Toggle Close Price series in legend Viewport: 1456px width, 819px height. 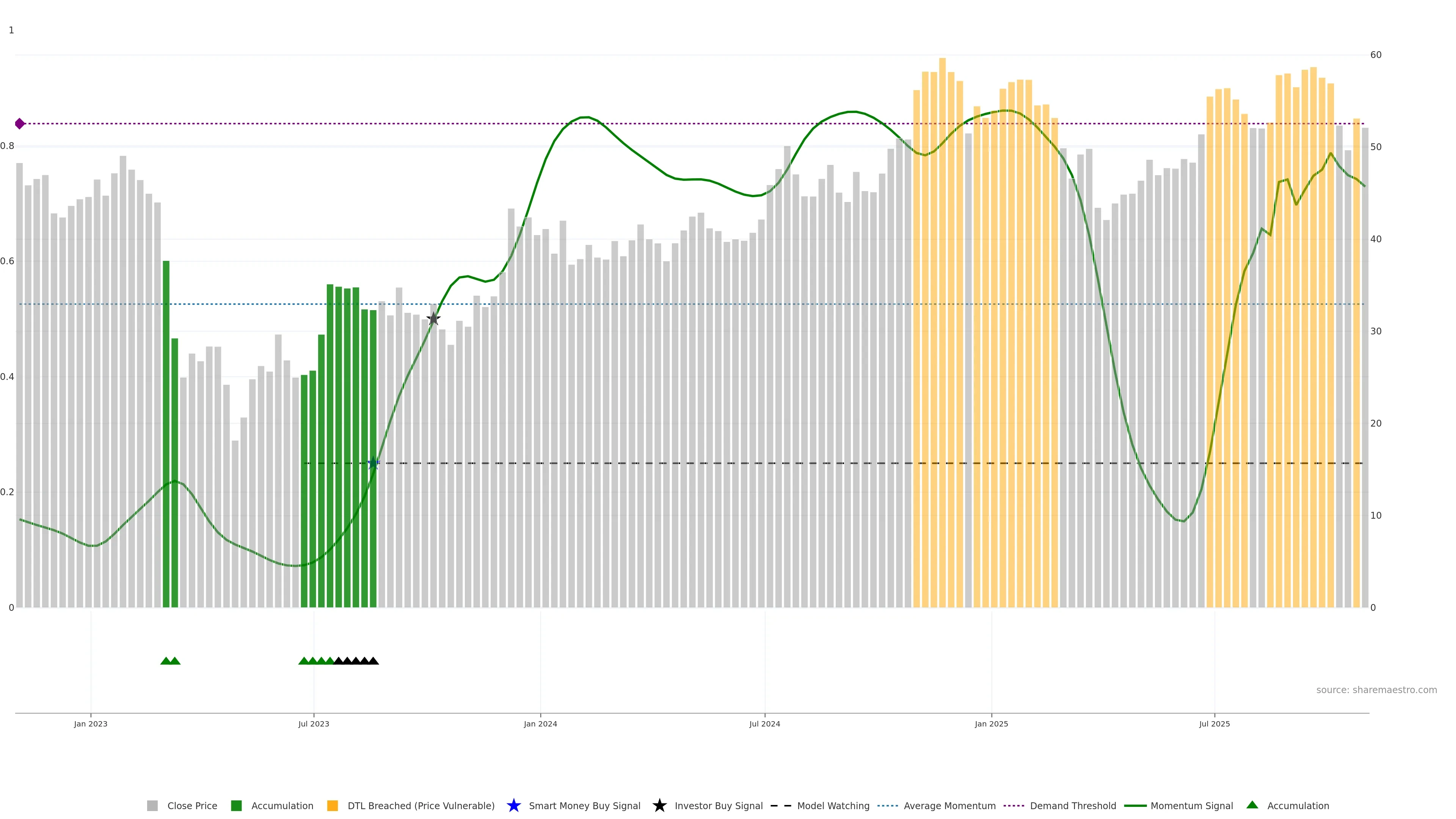point(191,805)
